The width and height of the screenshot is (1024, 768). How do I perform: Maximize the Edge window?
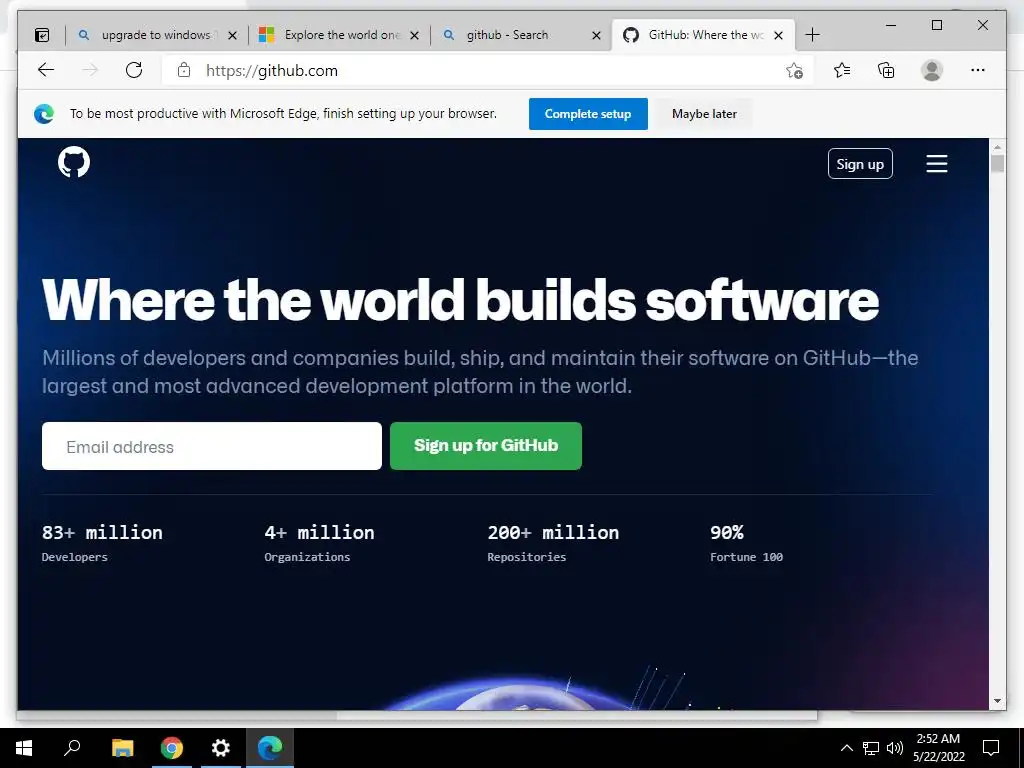936,25
